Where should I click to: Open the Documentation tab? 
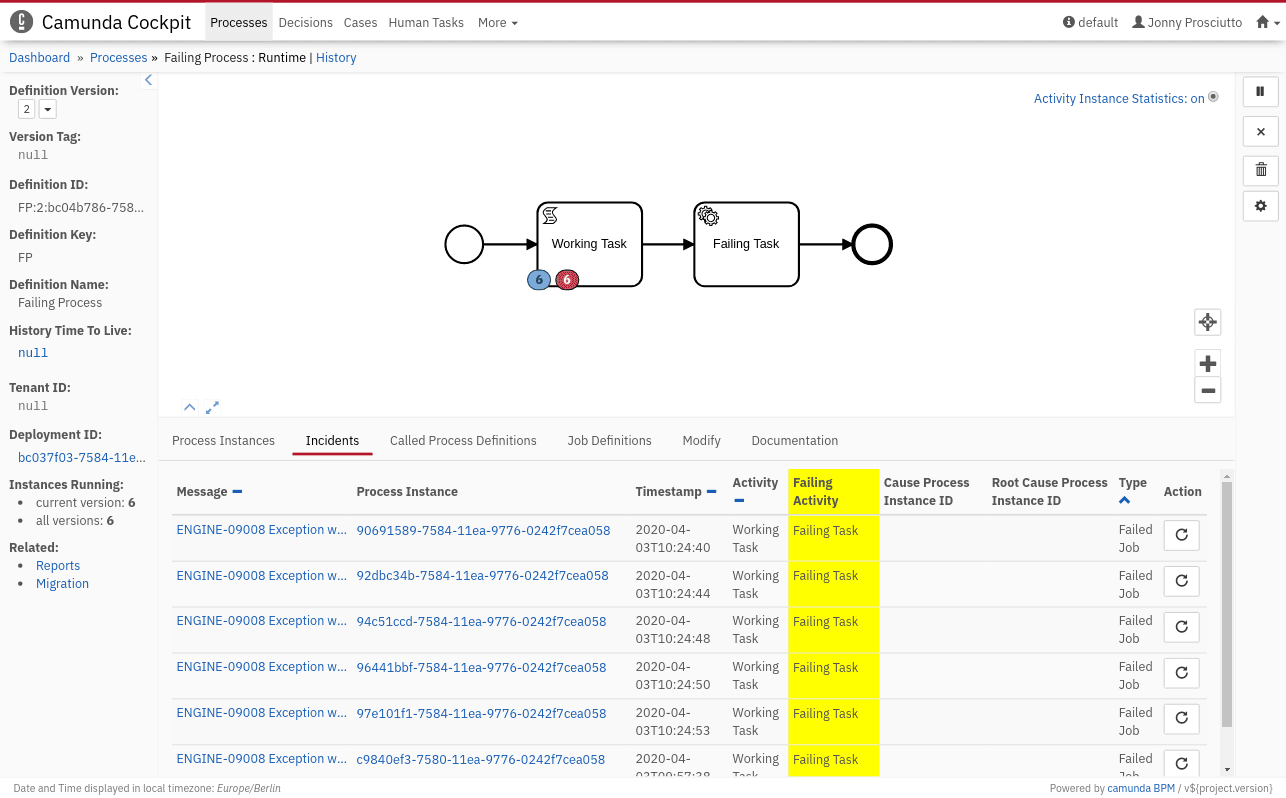(x=795, y=440)
